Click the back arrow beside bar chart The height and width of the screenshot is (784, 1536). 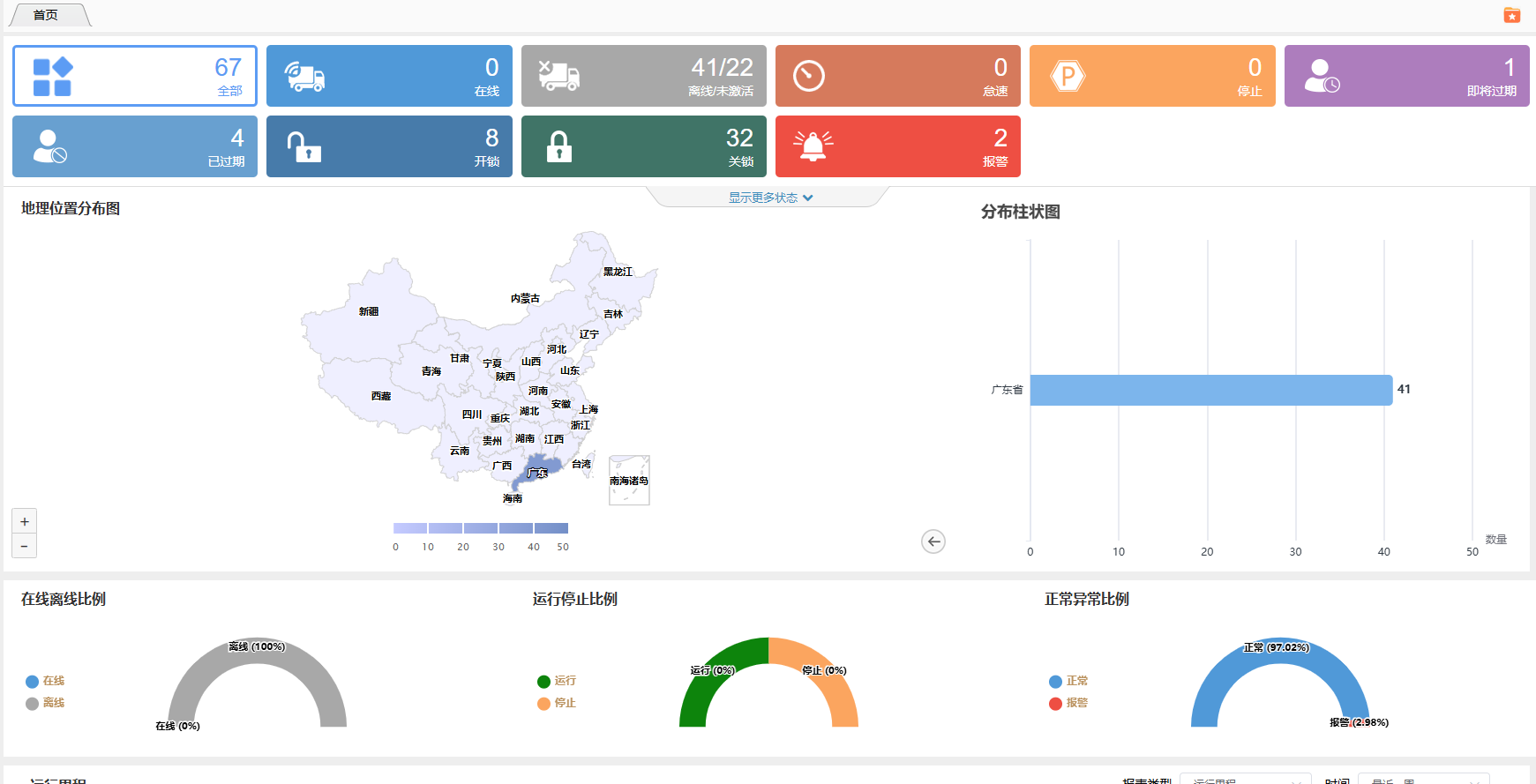click(x=933, y=541)
